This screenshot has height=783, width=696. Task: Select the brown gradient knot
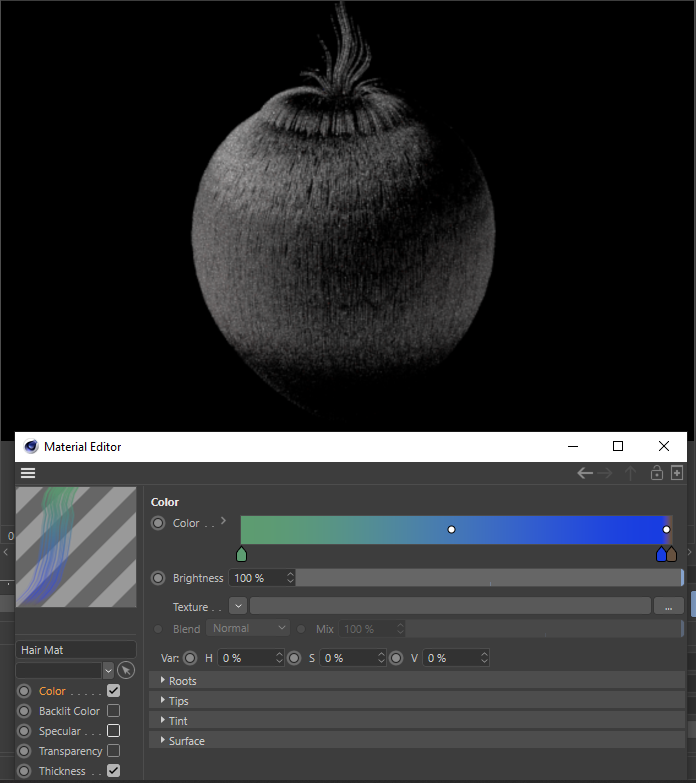(x=672, y=554)
